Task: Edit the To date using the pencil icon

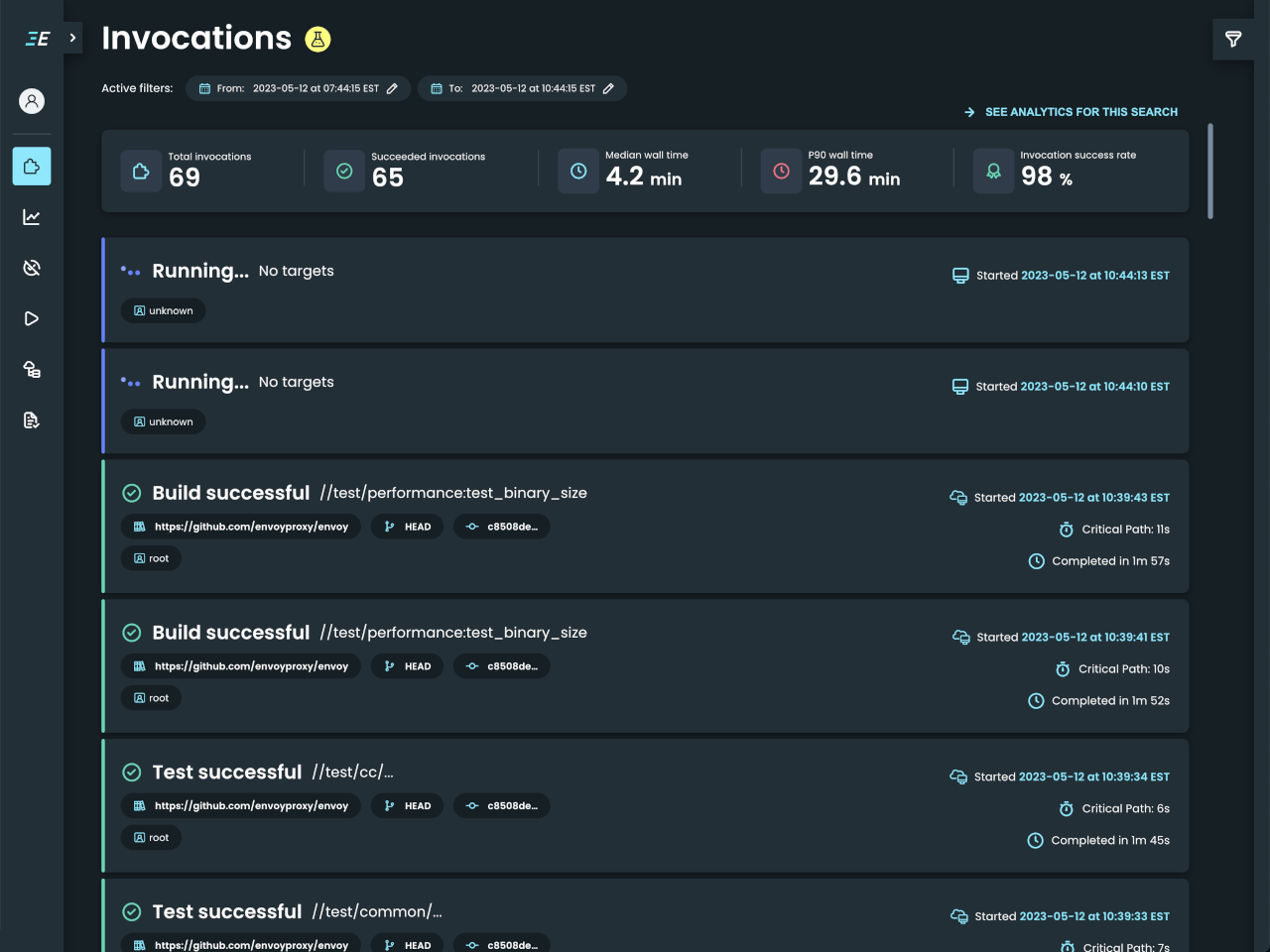Action: 607,88
